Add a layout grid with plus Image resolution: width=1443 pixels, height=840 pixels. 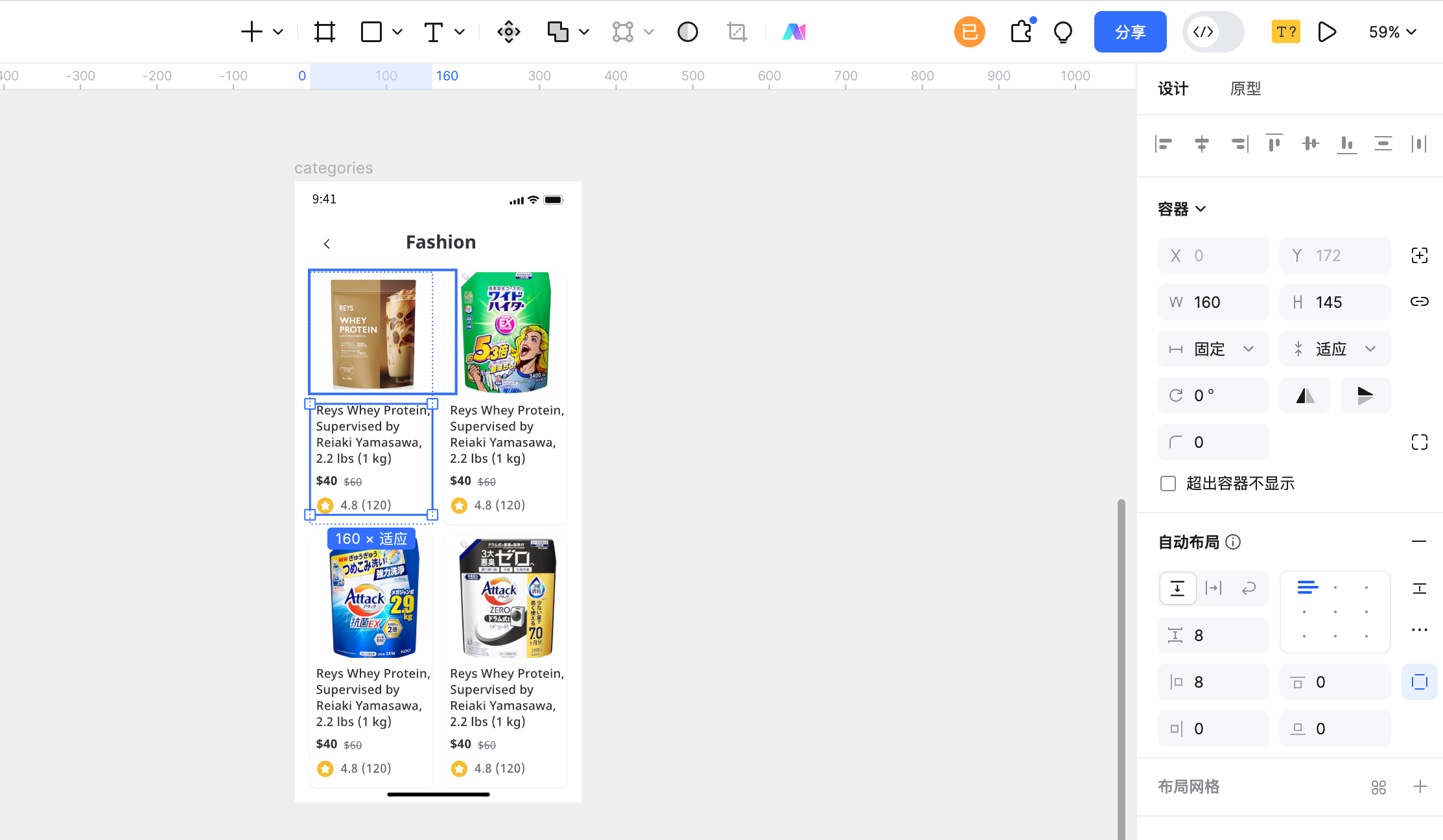1420,787
